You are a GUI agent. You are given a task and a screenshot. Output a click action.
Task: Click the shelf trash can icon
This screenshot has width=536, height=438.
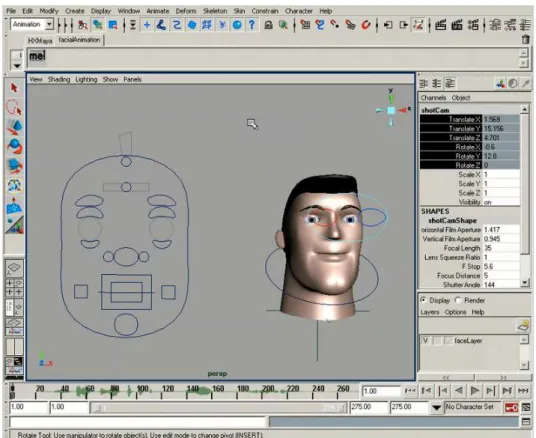526,40
